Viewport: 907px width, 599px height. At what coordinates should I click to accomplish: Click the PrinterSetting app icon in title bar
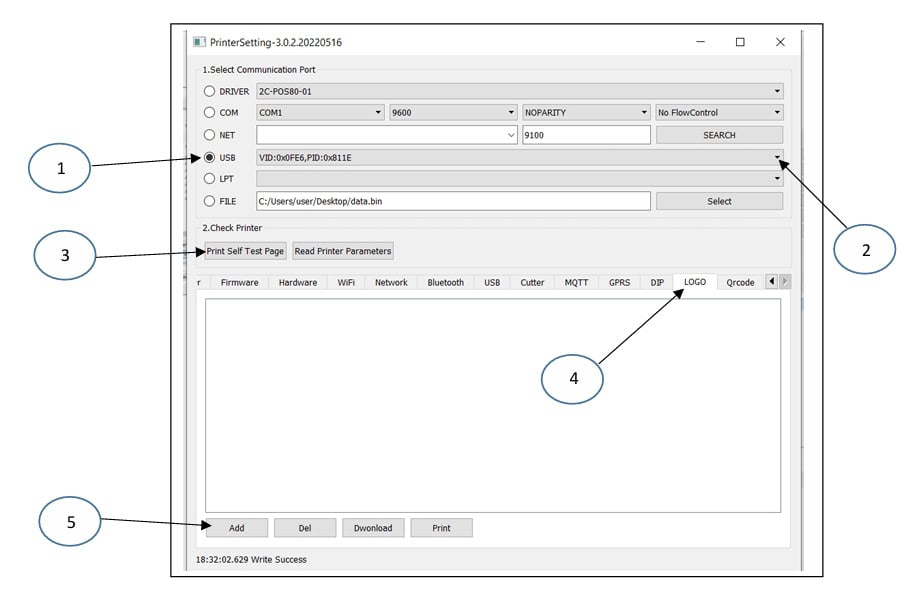199,42
